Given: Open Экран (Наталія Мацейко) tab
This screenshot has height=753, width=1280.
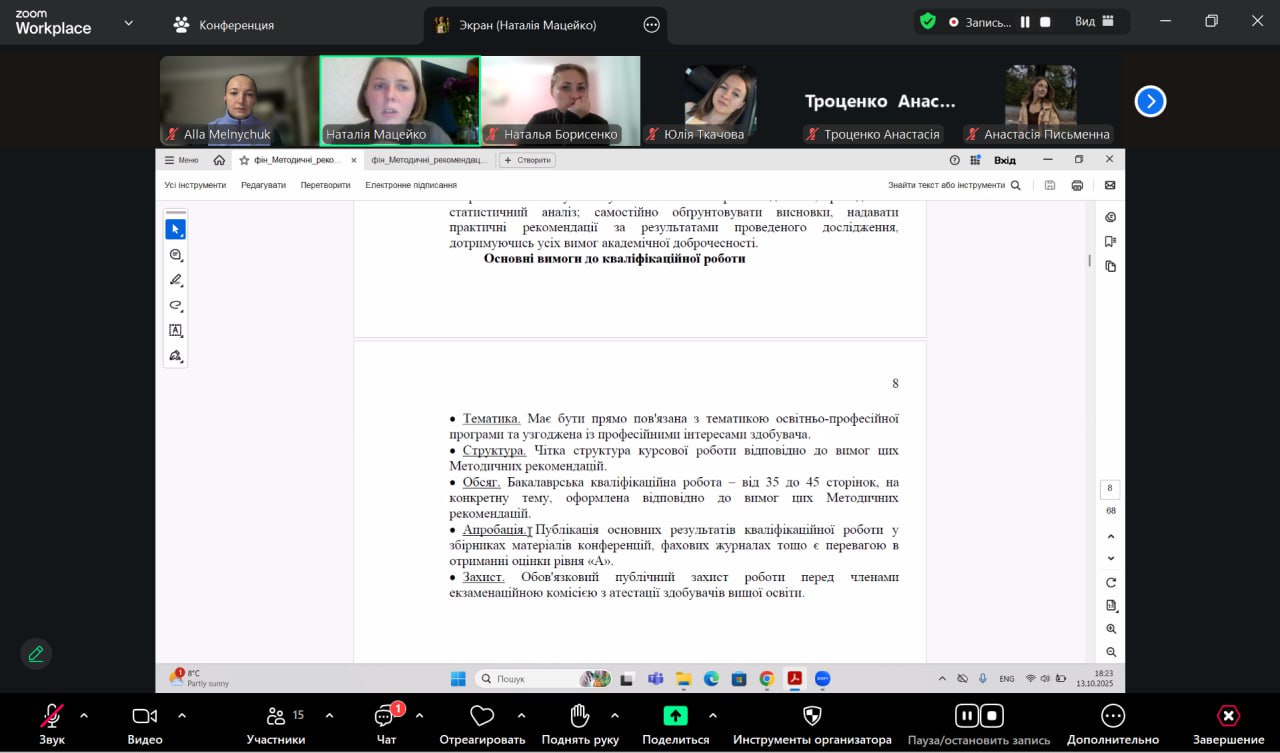Looking at the screenshot, I should point(530,25).
